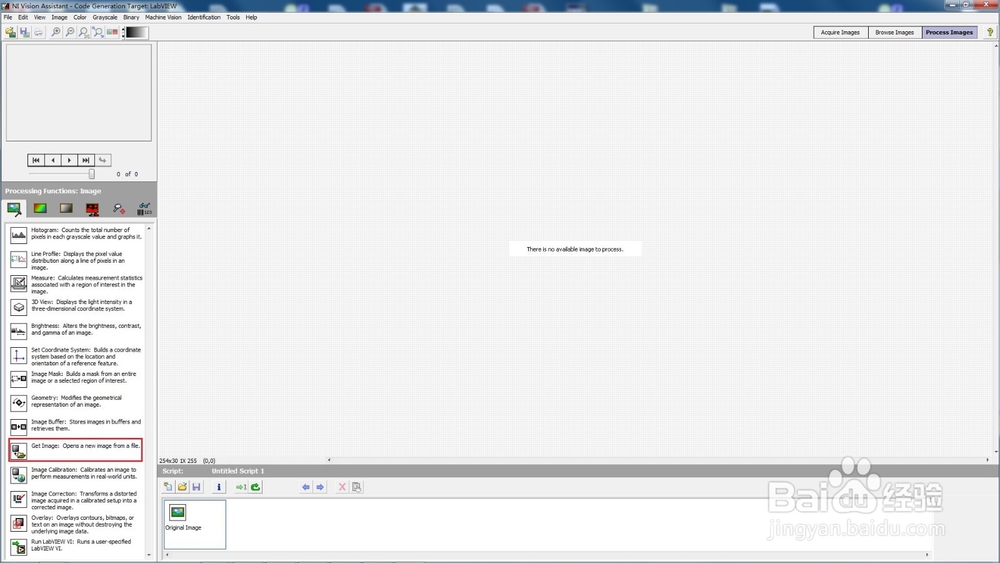1000x563 pixels.
Task: Click the Open Image toolbar icon
Action: coord(11,32)
